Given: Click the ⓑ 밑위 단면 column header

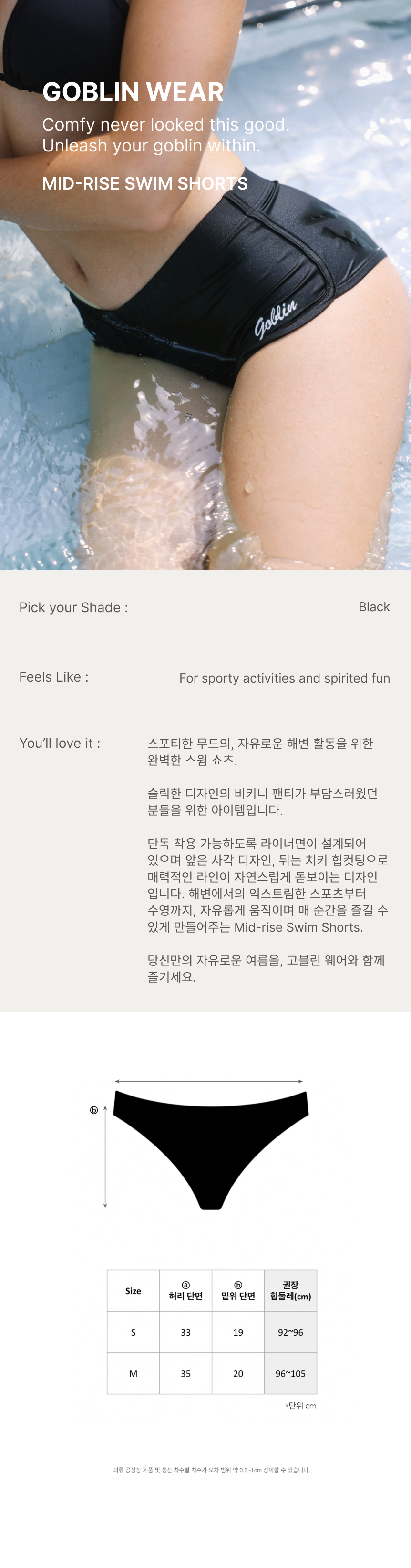Looking at the screenshot, I should point(238,1290).
